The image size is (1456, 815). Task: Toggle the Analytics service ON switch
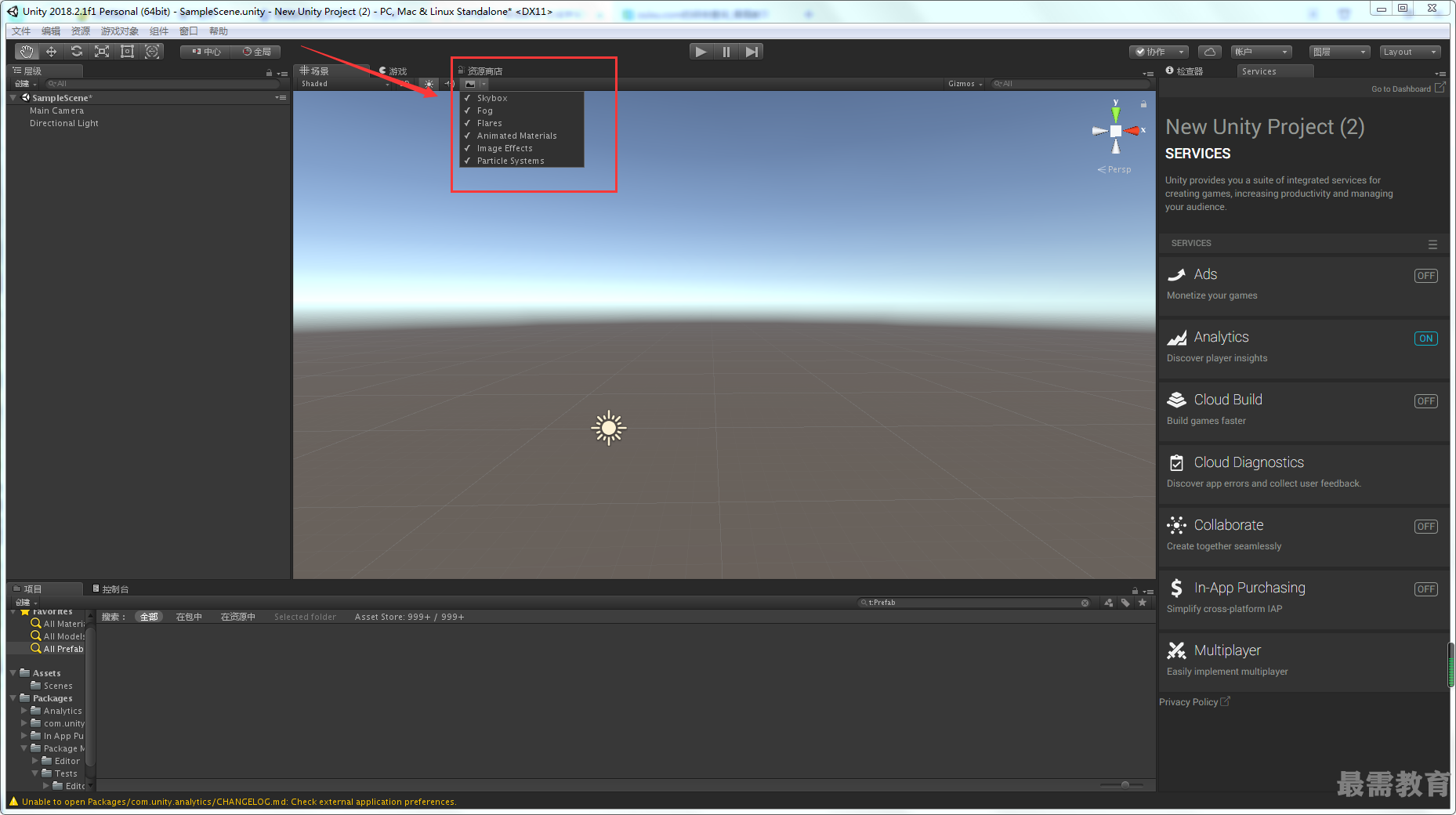[x=1425, y=339]
